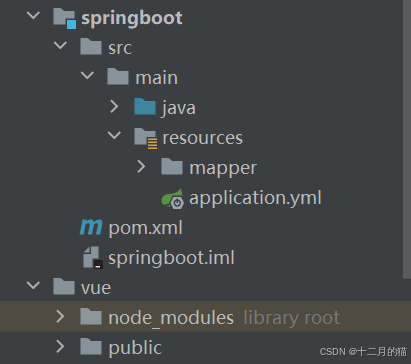
Task: Click the src folder icon
Action: 91,46
